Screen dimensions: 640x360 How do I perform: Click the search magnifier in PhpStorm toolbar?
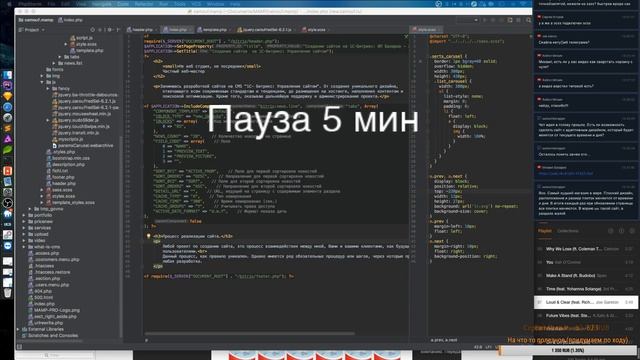tap(528, 20)
